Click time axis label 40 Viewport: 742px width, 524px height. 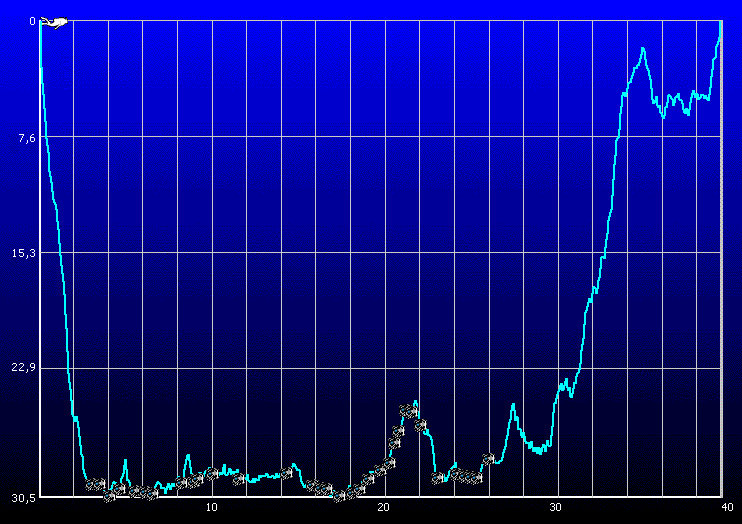coord(727,508)
